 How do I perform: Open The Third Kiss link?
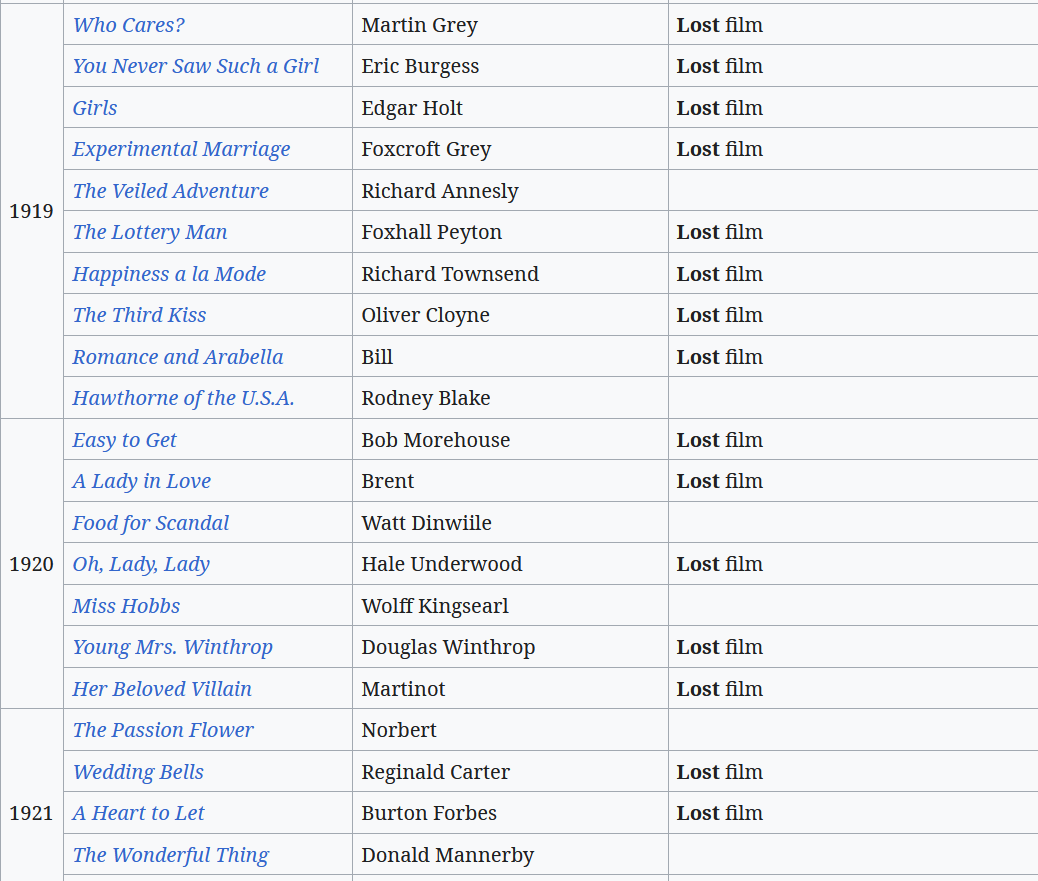pos(140,315)
